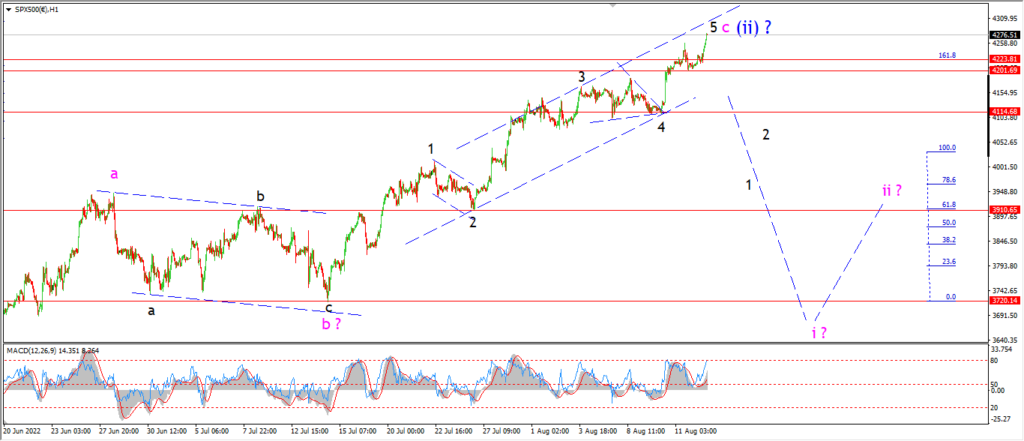Click the chart shift triangle marker at top
Image resolution: width=1024 pixels, height=441 pixels.
pyautogui.click(x=613, y=5)
